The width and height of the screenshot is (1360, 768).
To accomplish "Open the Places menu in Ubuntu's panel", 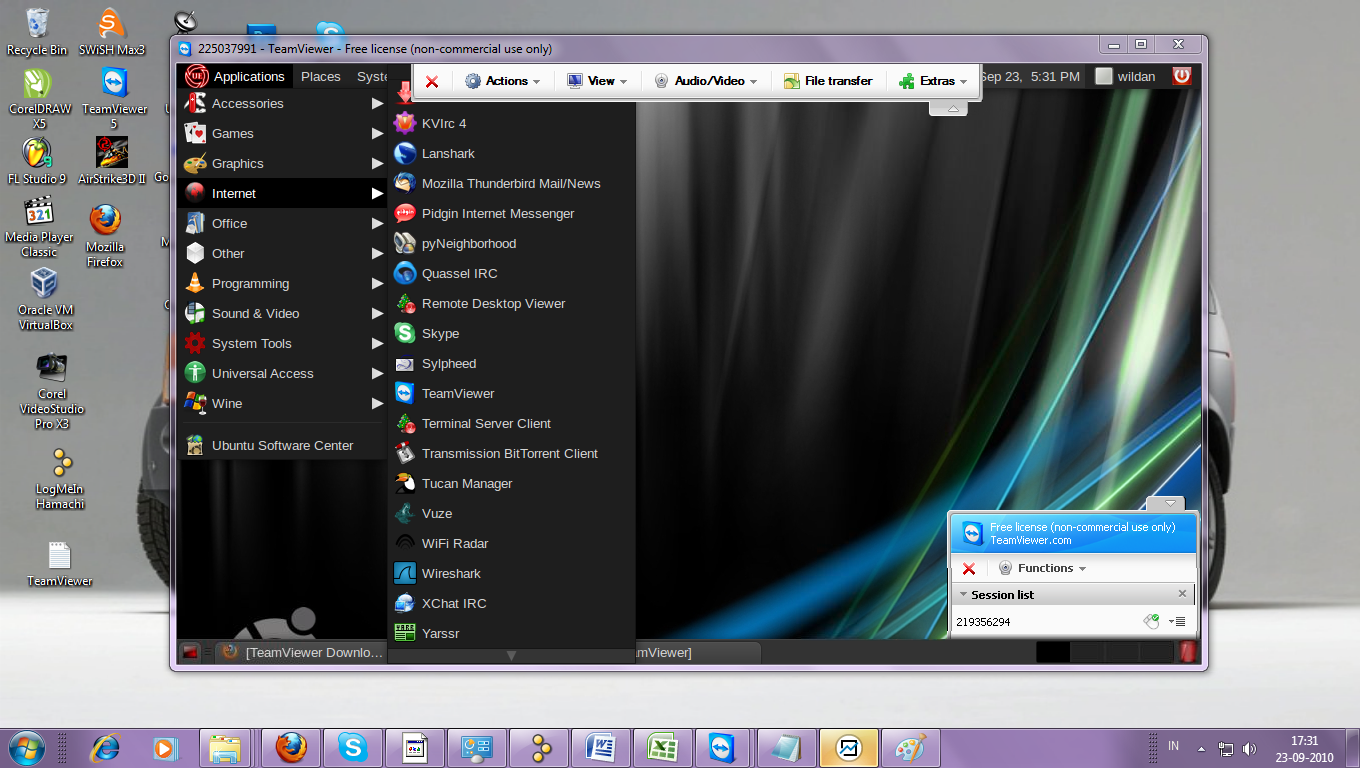I will [x=321, y=76].
